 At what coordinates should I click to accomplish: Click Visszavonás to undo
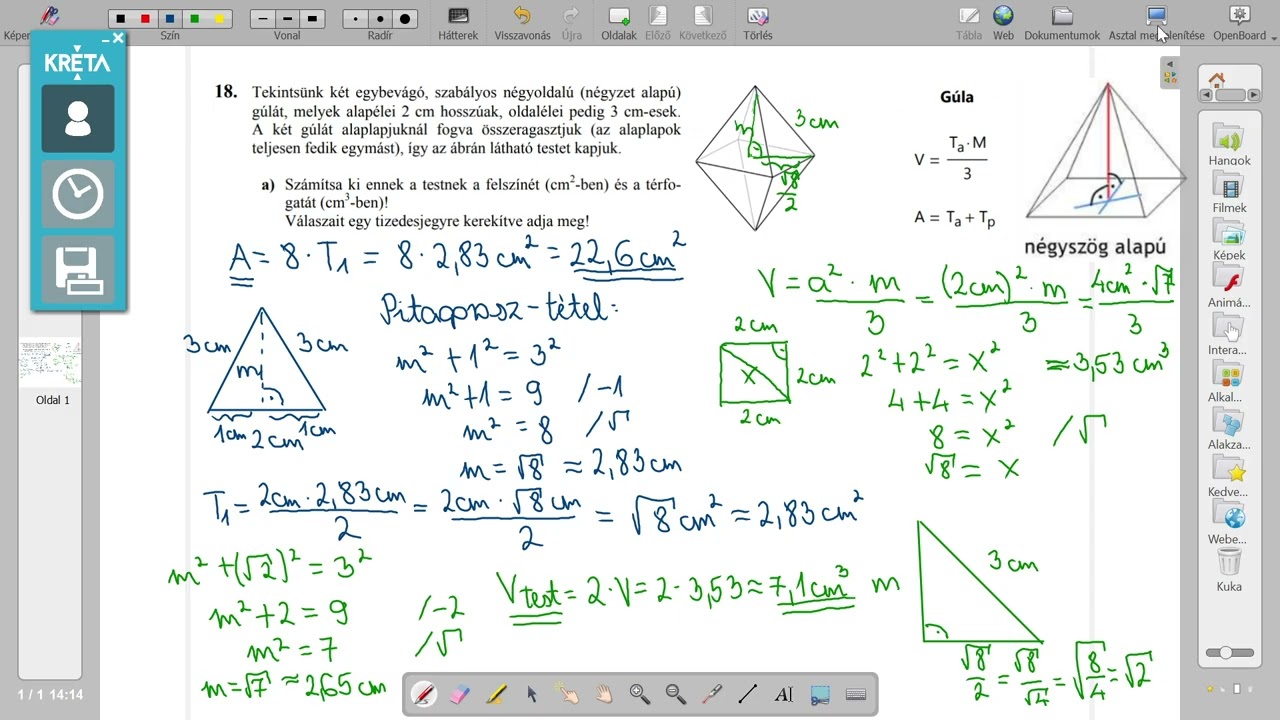[522, 23]
